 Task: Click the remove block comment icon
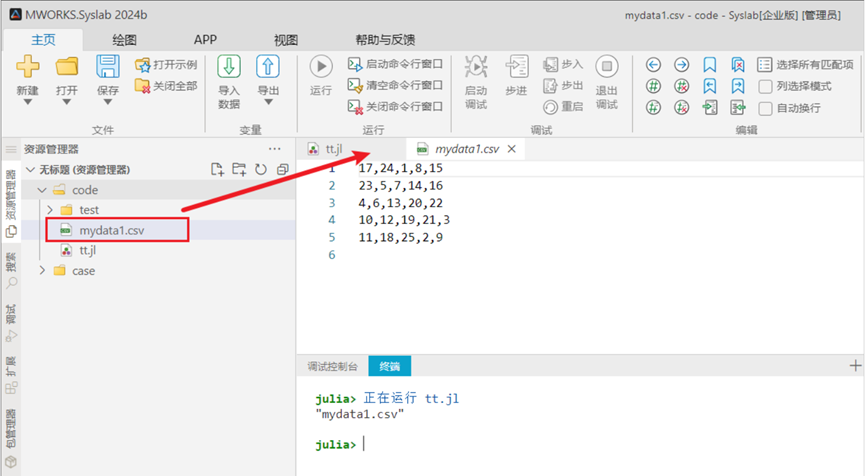click(681, 108)
